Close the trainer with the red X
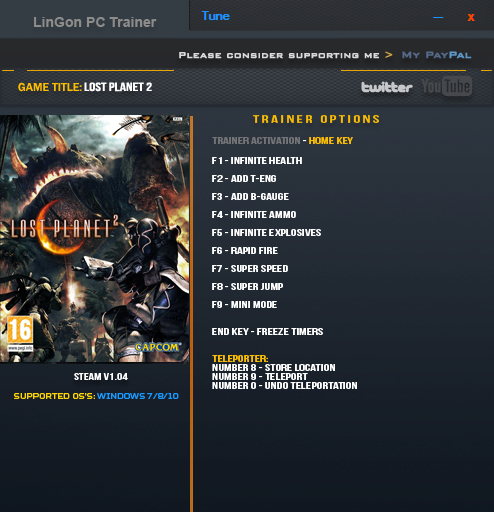 (x=471, y=17)
